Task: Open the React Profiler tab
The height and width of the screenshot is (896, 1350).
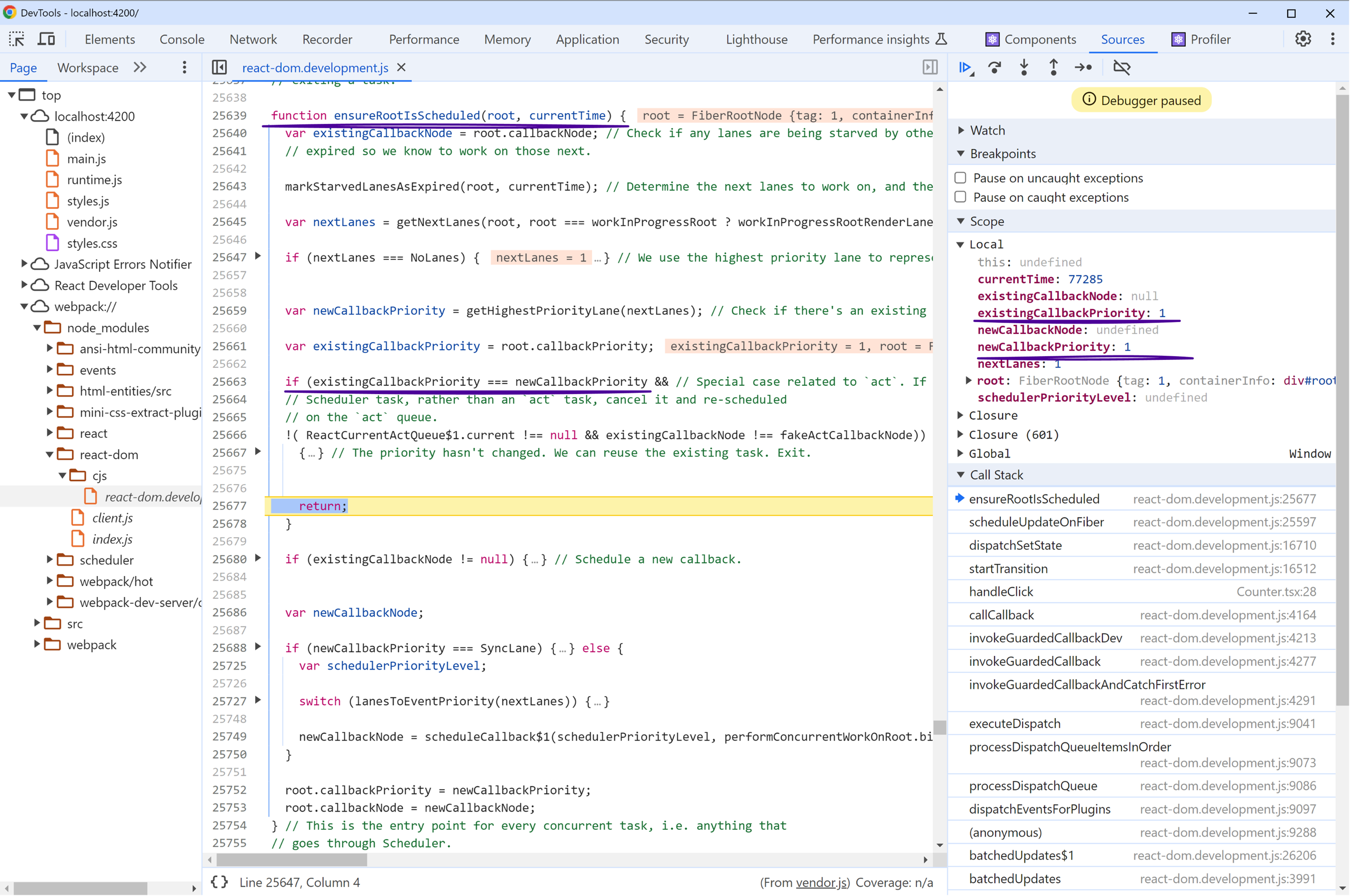Action: click(1202, 39)
